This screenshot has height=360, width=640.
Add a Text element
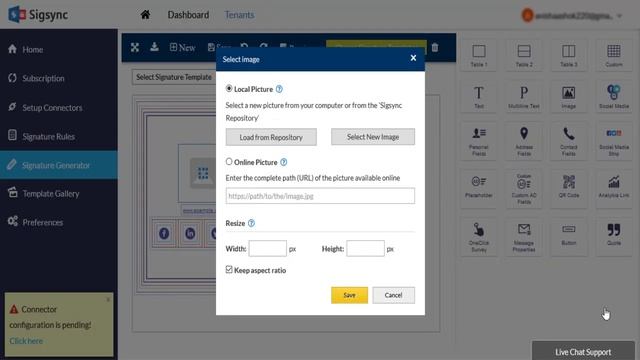pos(479,97)
